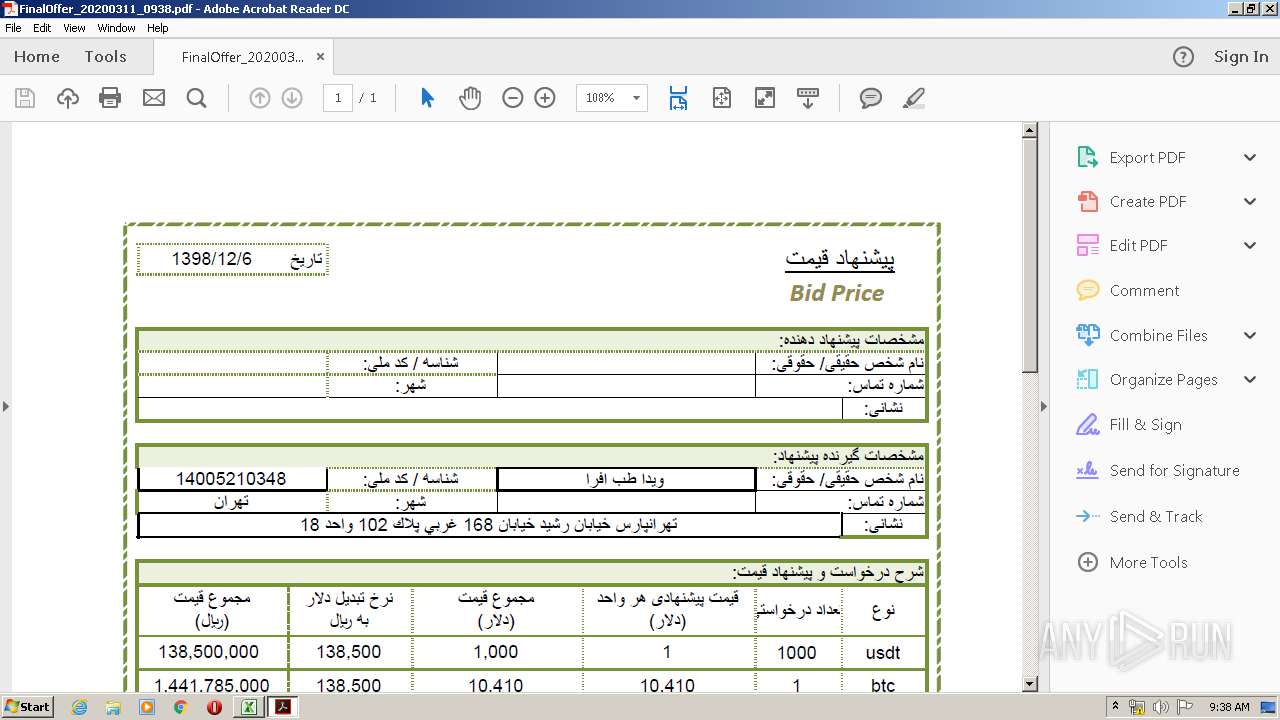Open the 108% zoom level dropdown
This screenshot has height=720, width=1280.
pyautogui.click(x=636, y=98)
